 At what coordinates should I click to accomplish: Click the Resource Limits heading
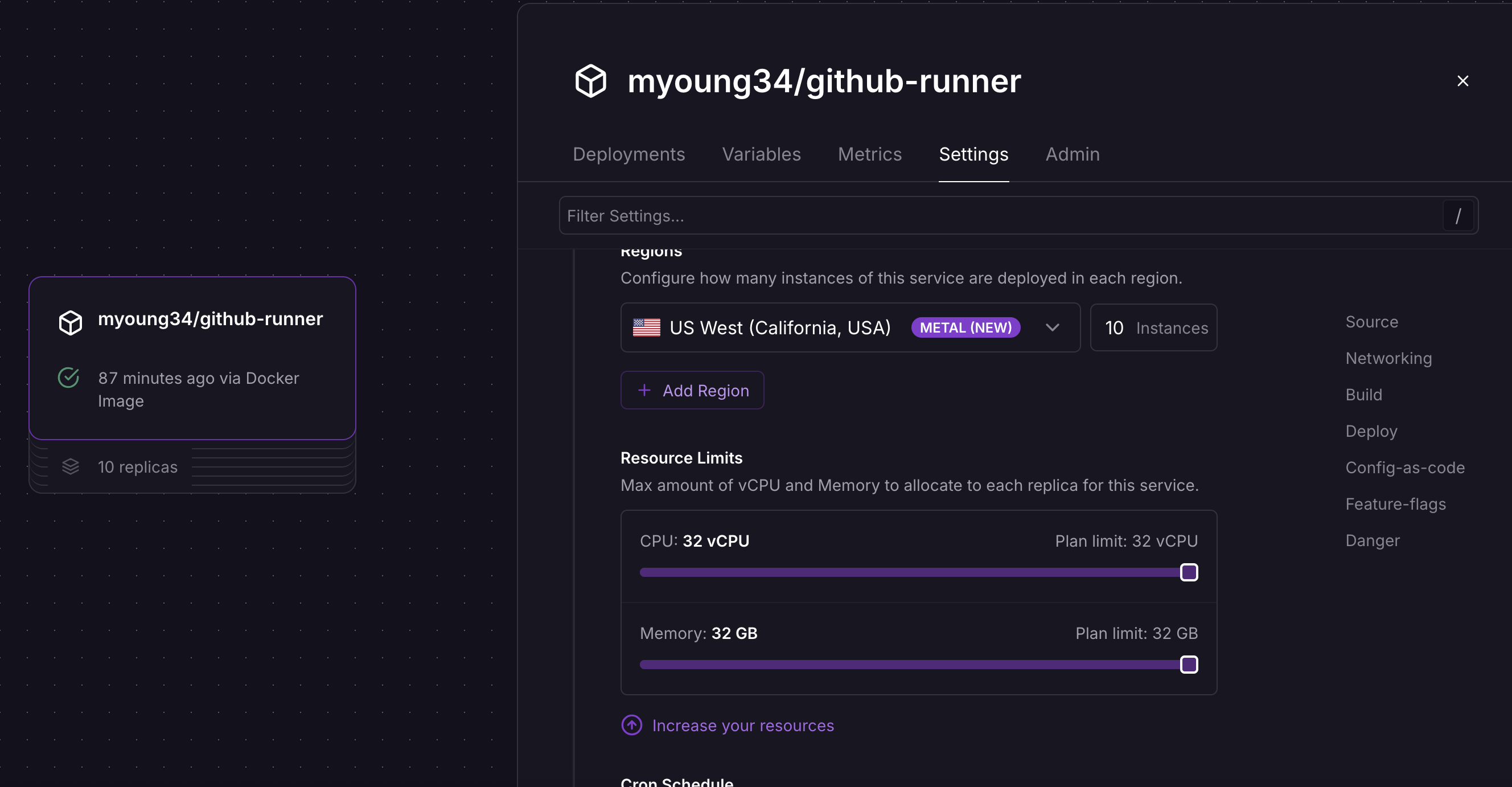681,457
